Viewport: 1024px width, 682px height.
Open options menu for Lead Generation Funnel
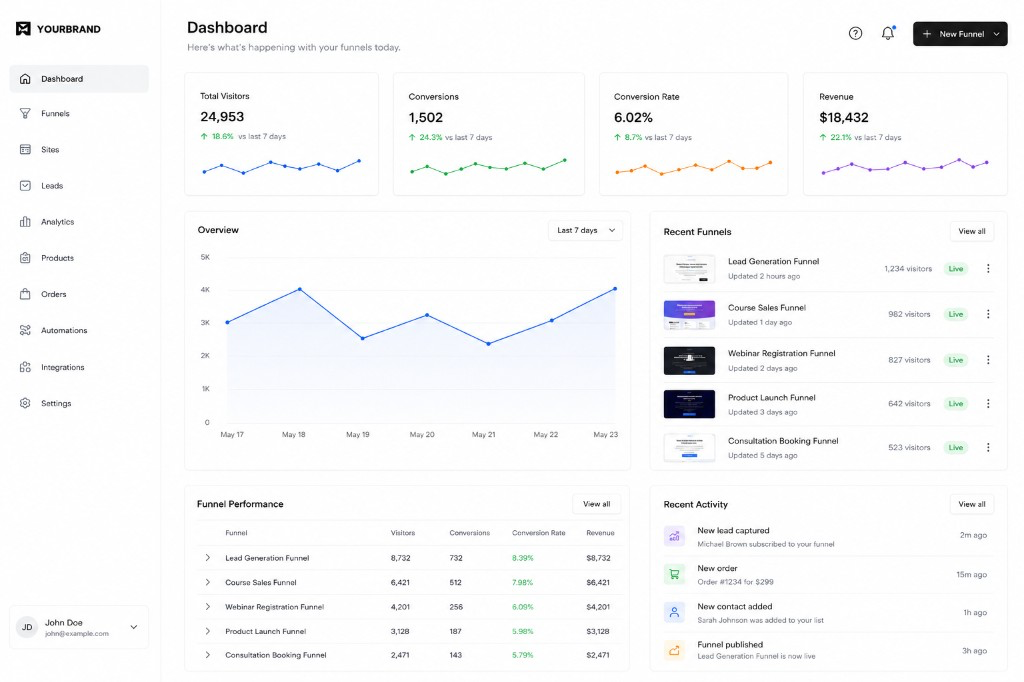point(988,268)
